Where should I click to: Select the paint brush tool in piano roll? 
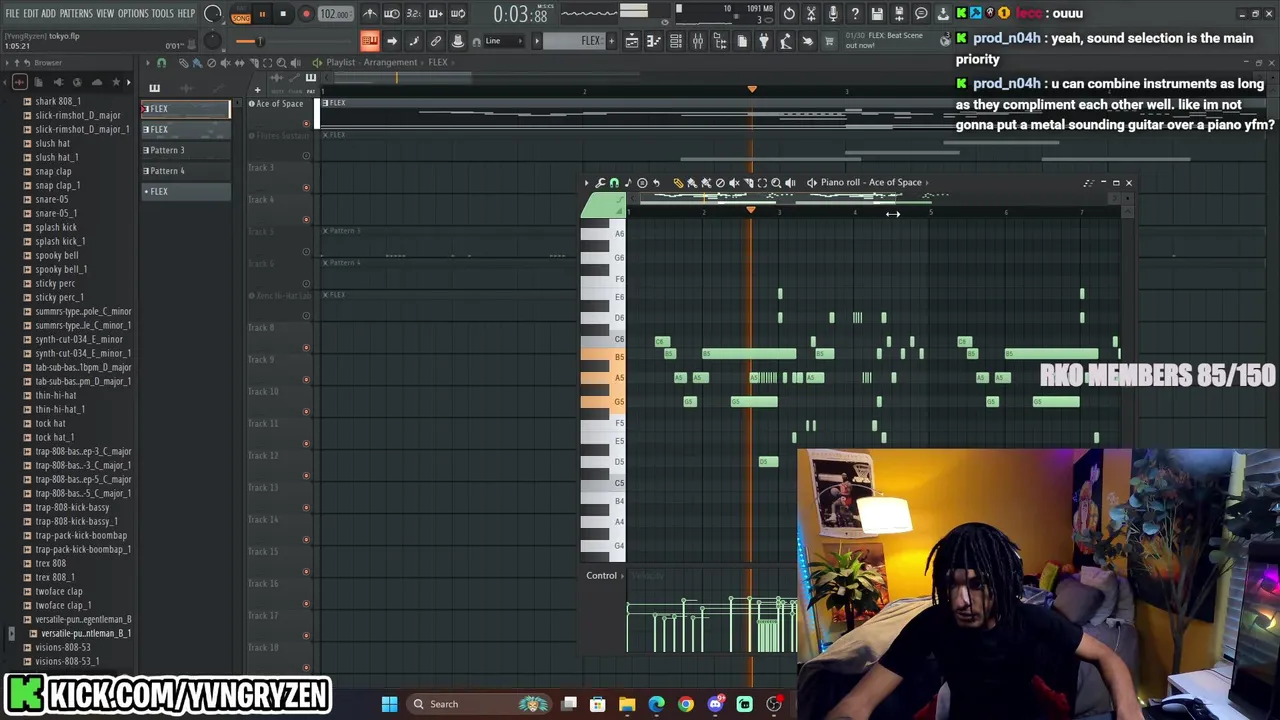[x=692, y=183]
